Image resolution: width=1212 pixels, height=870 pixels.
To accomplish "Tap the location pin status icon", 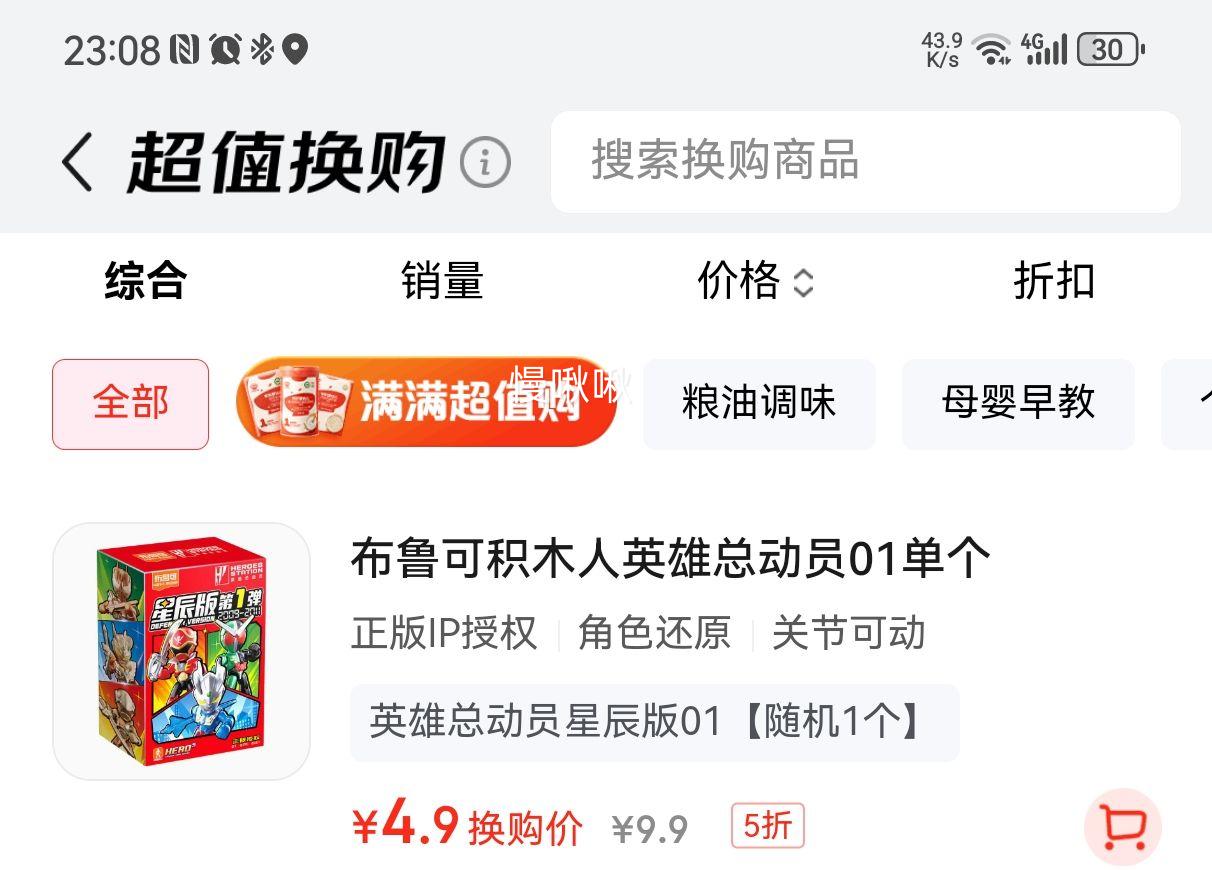I will pos(295,49).
